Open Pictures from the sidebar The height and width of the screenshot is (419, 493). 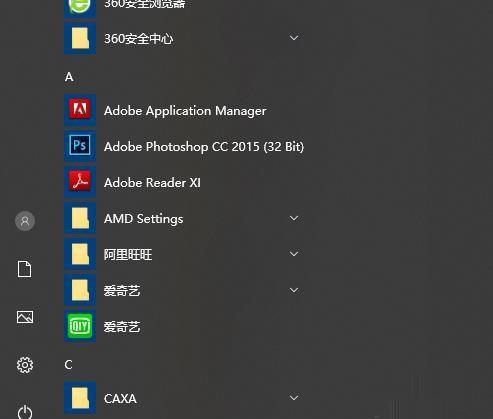click(x=25, y=317)
